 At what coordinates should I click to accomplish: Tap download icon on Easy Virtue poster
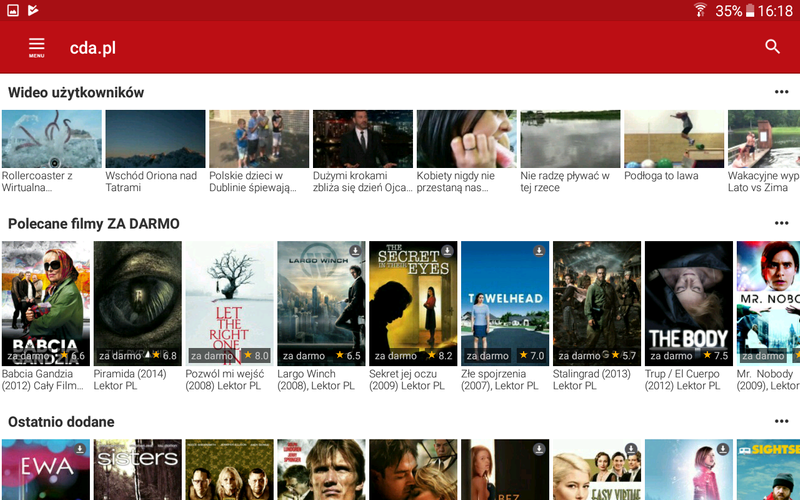point(631,448)
